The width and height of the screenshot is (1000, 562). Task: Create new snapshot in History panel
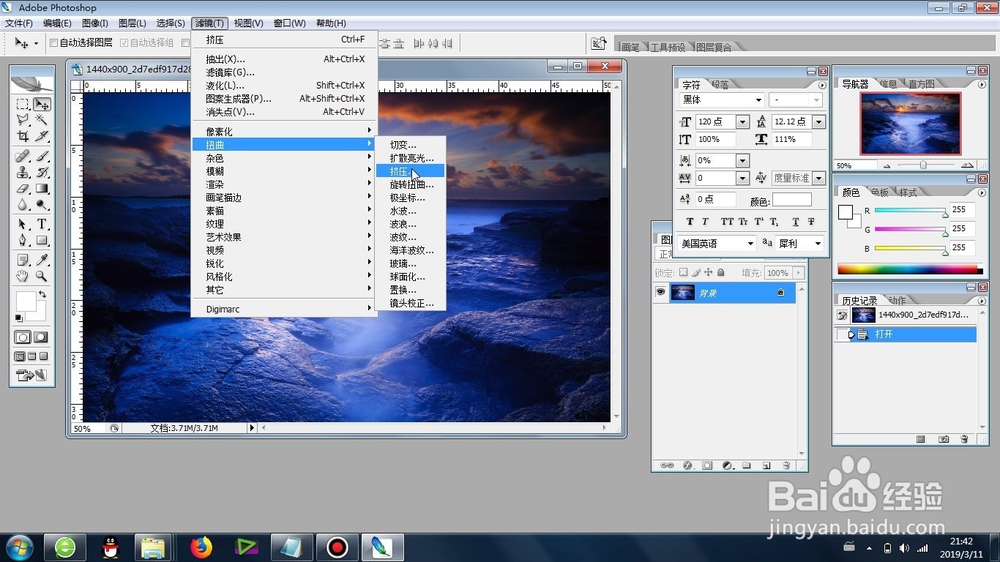pos(943,439)
